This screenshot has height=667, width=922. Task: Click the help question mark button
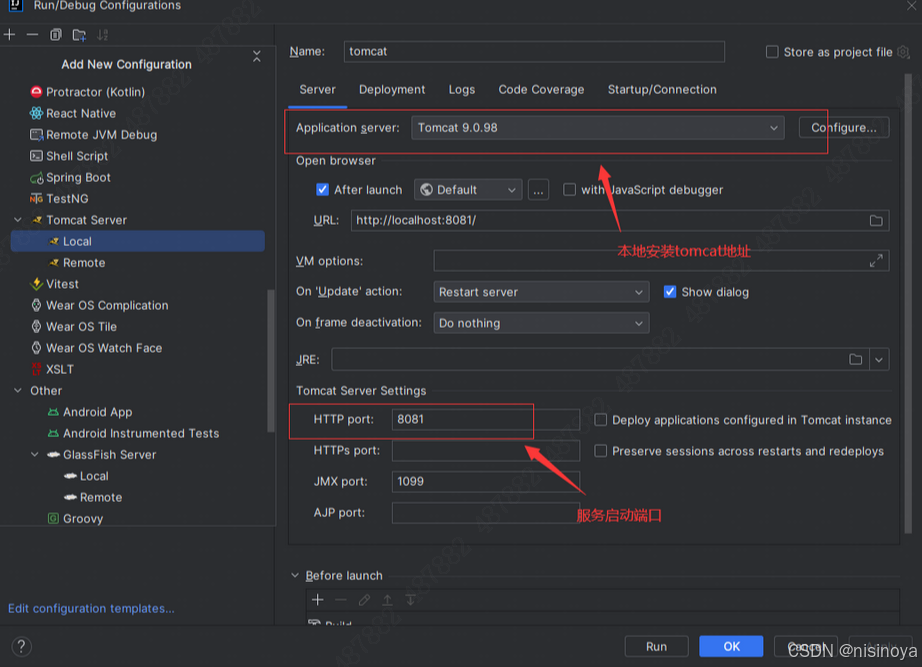[x=21, y=646]
